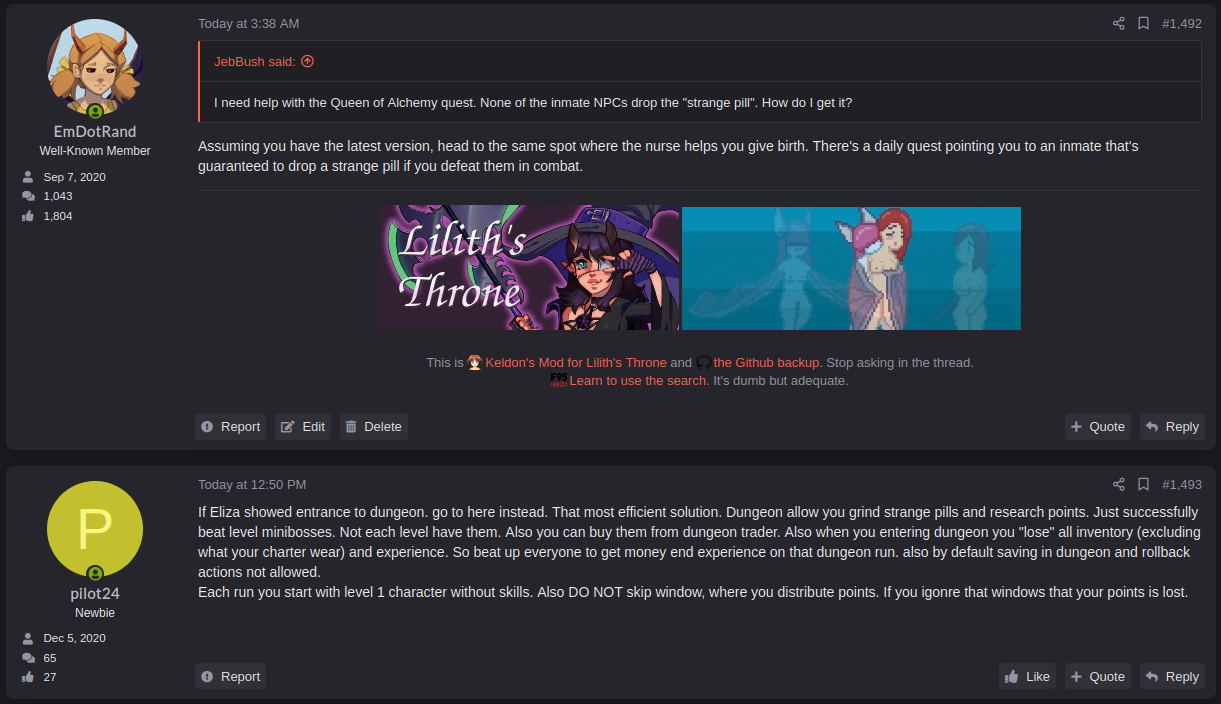Report EmDotRand's post
The width and height of the screenshot is (1221, 704).
(230, 426)
